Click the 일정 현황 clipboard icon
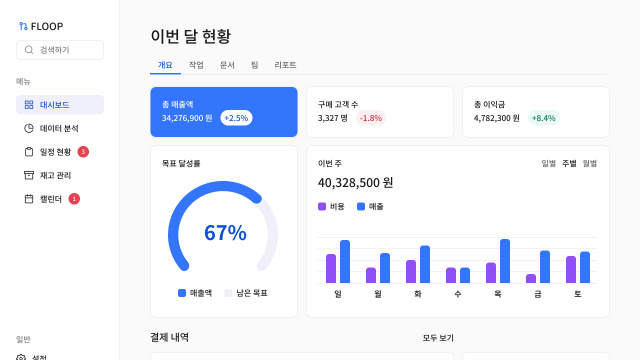 29,152
